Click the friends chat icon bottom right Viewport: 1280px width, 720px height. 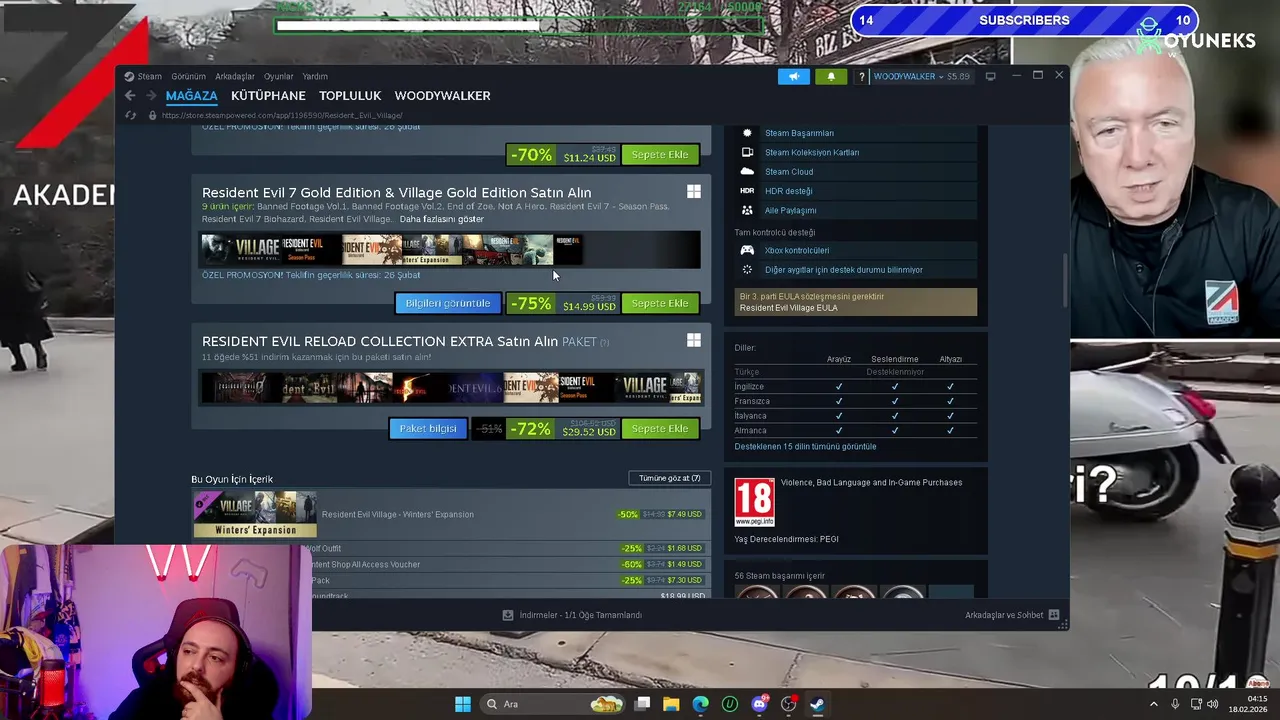click(x=1054, y=615)
